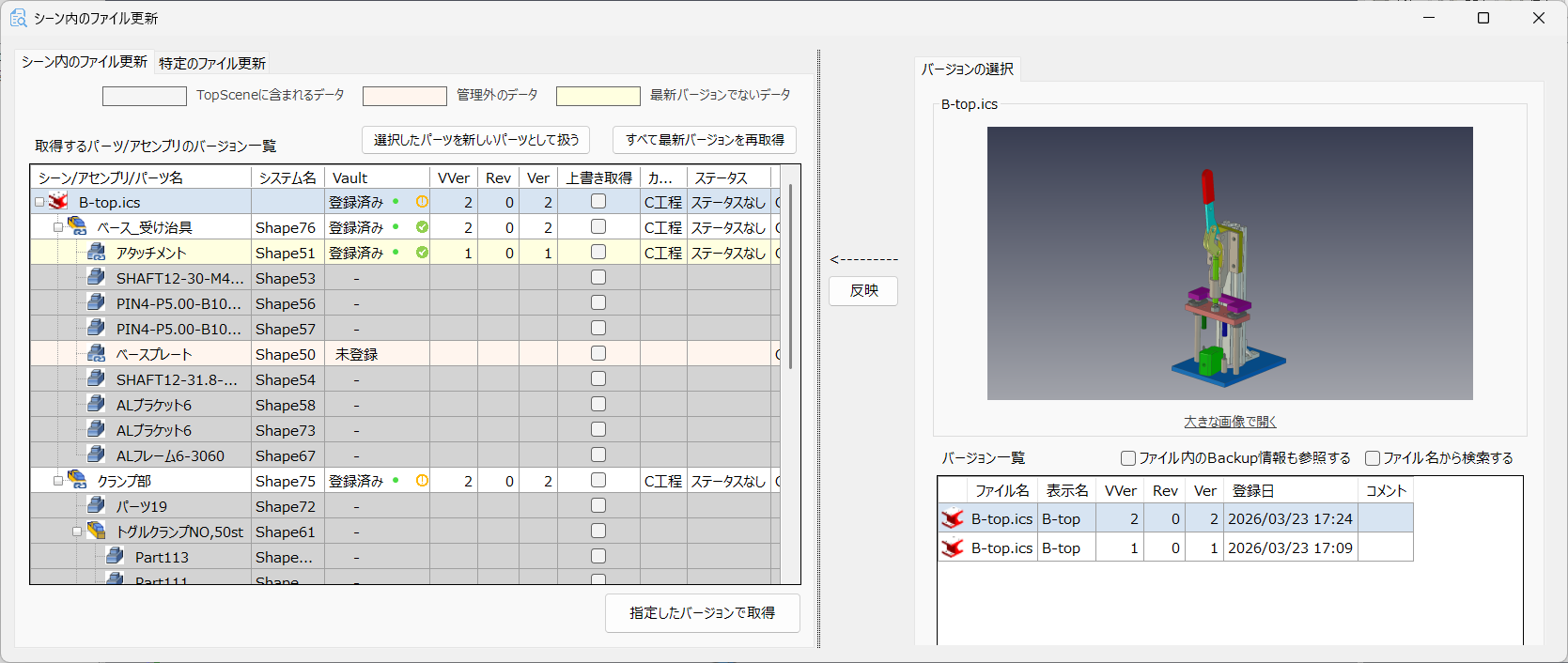Click the version 1 B-top.ics file icon
The width and height of the screenshot is (1568, 663).
coord(953,547)
